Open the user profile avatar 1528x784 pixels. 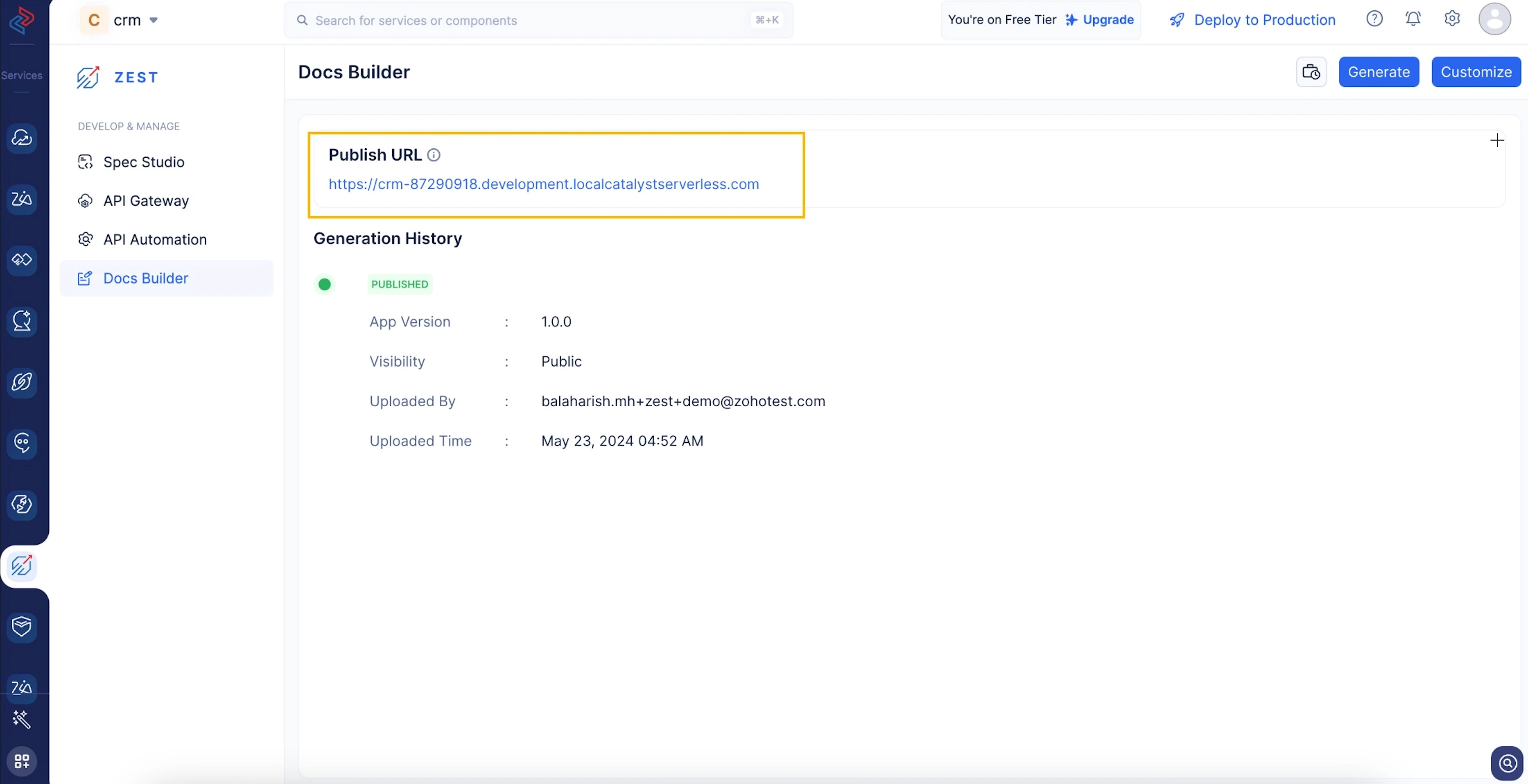tap(1495, 19)
